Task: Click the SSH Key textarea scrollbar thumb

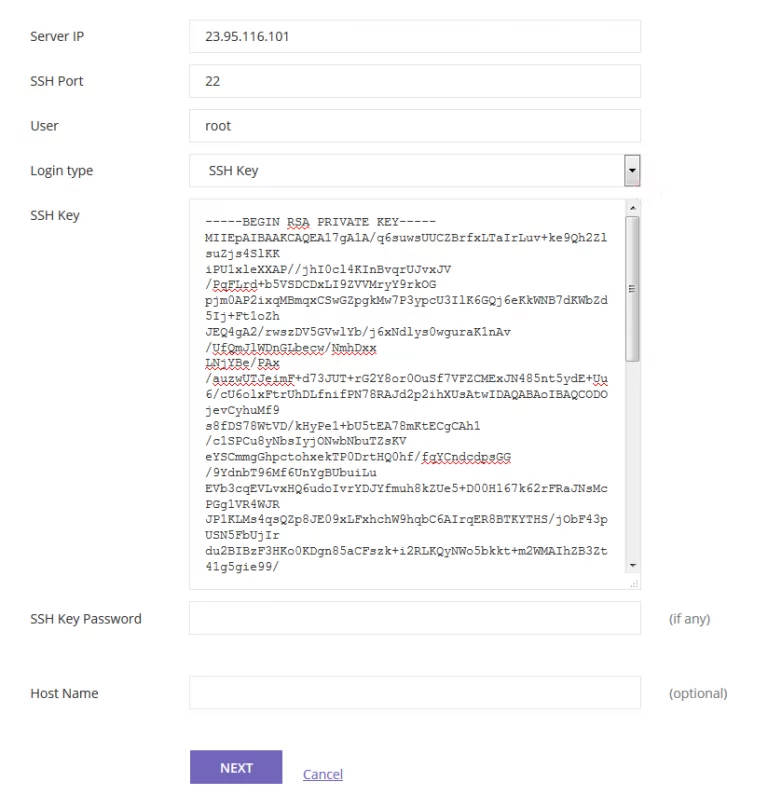Action: (632, 289)
